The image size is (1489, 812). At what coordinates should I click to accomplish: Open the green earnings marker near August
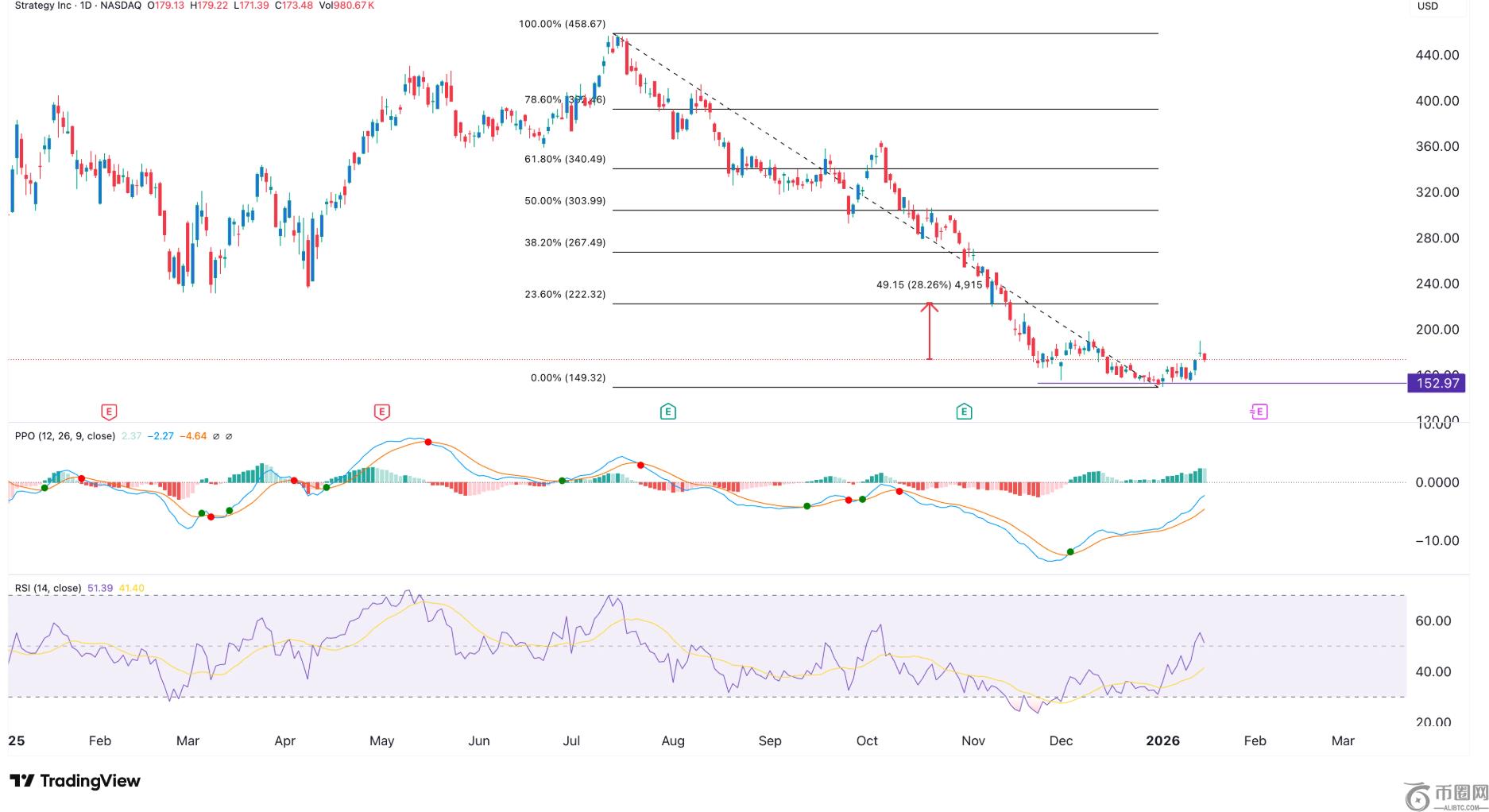pos(668,412)
